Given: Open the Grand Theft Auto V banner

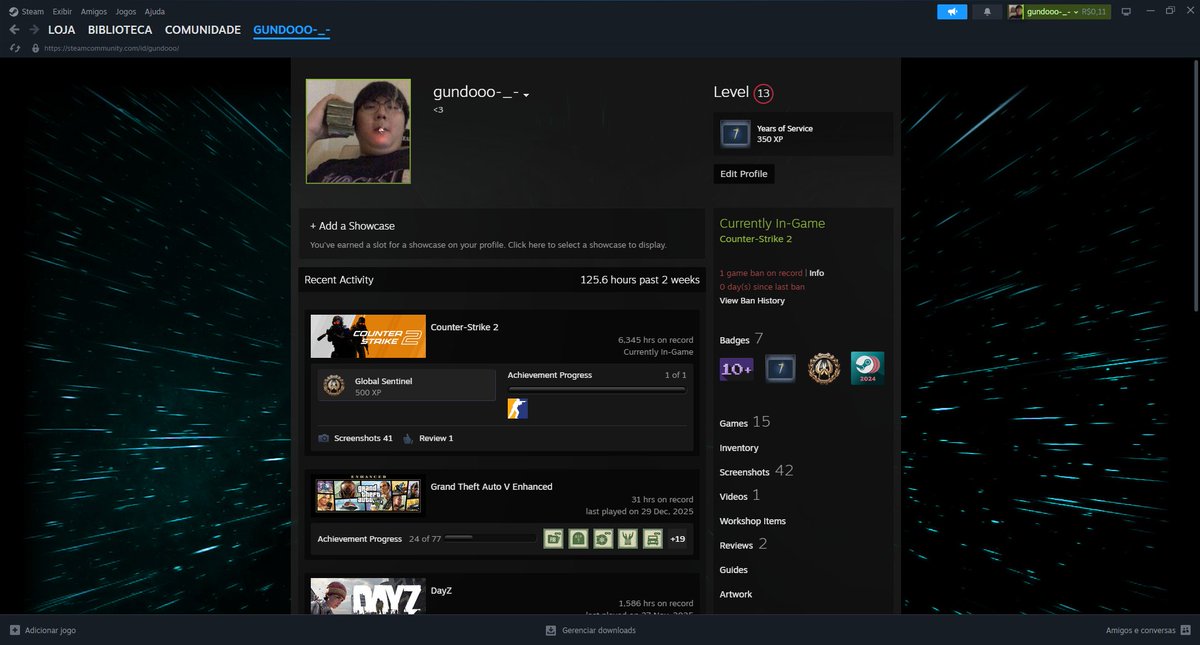Looking at the screenshot, I should click(368, 496).
